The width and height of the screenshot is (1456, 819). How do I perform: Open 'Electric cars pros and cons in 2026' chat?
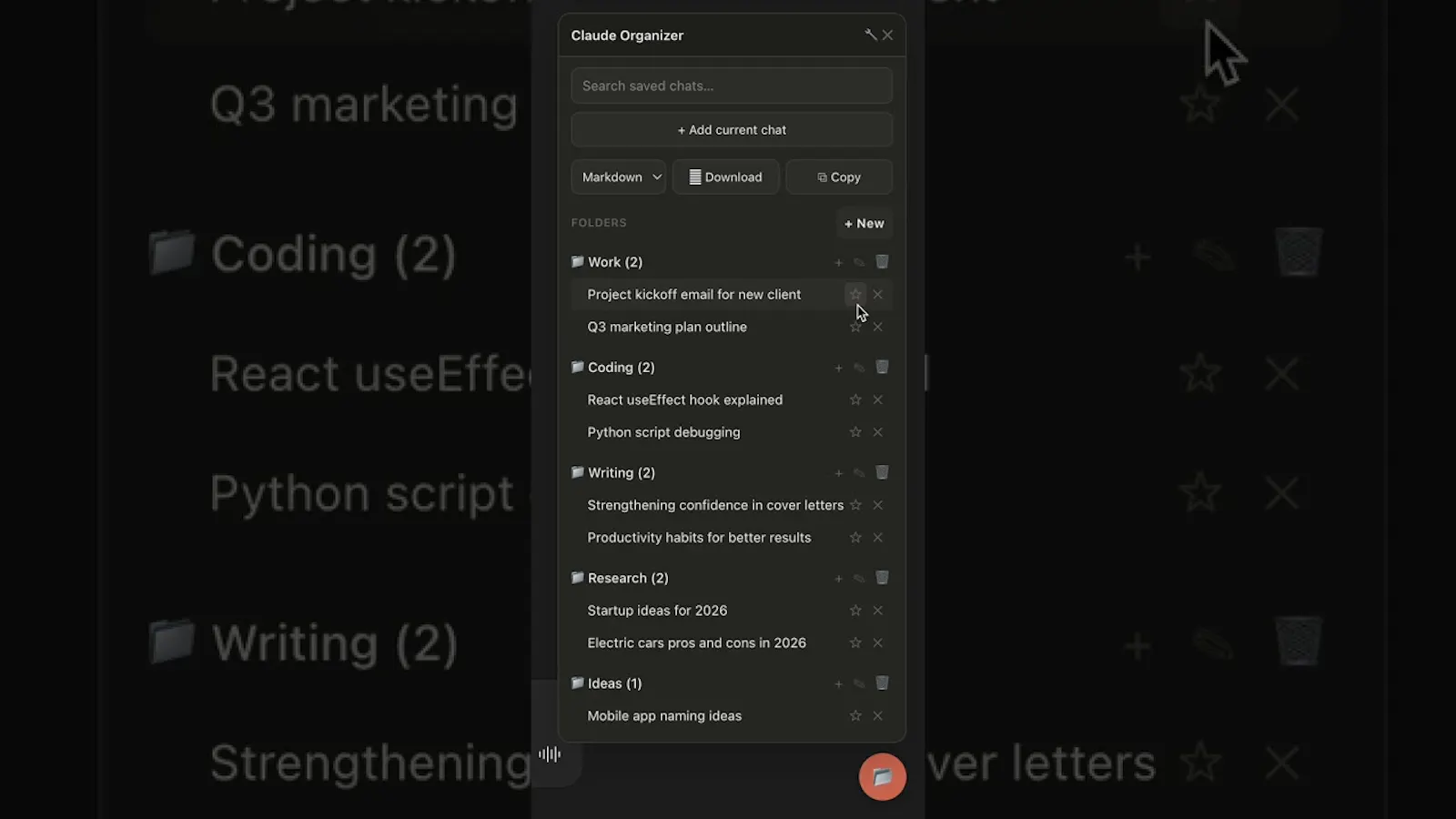(x=696, y=643)
